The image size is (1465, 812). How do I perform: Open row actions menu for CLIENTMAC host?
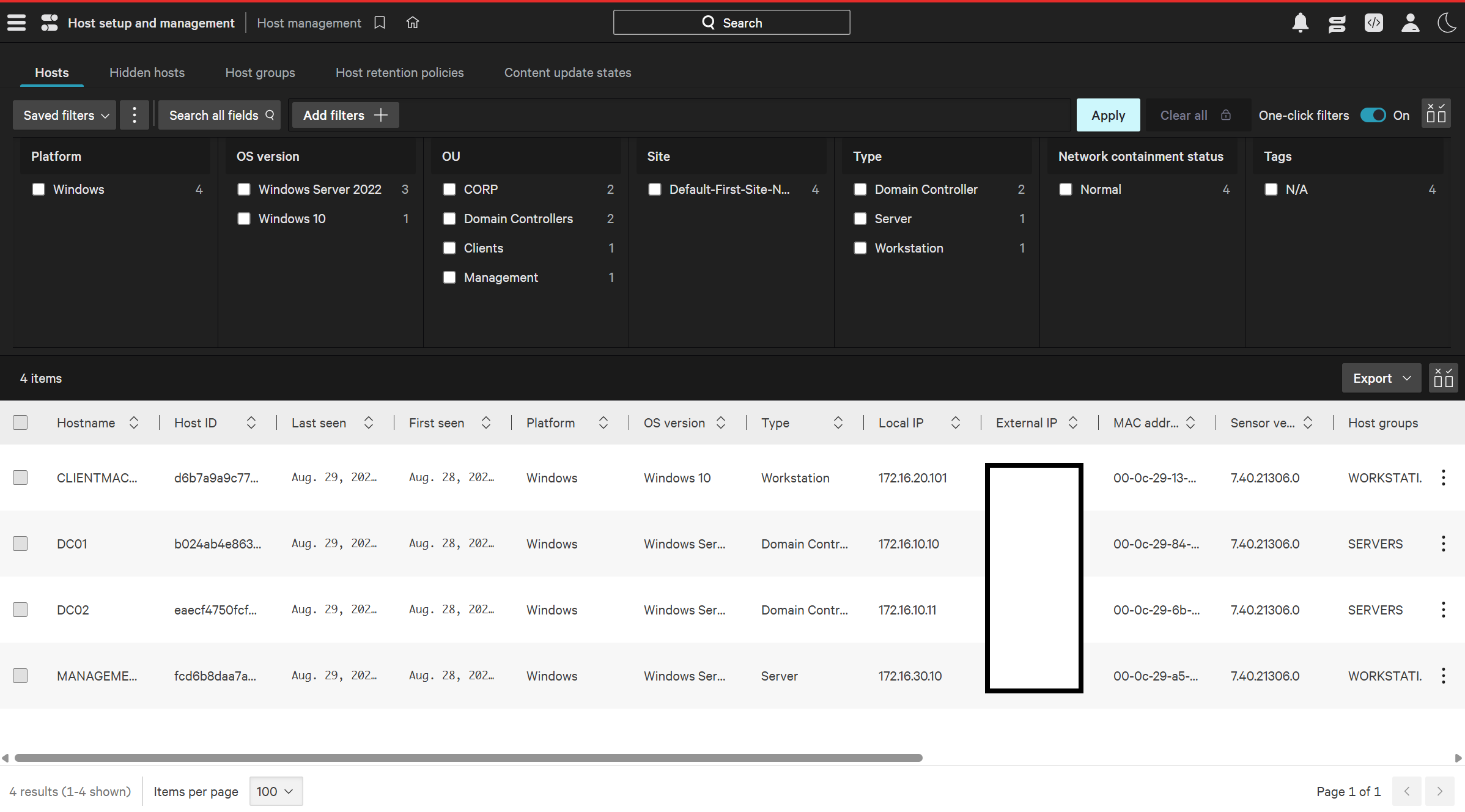pyautogui.click(x=1443, y=478)
